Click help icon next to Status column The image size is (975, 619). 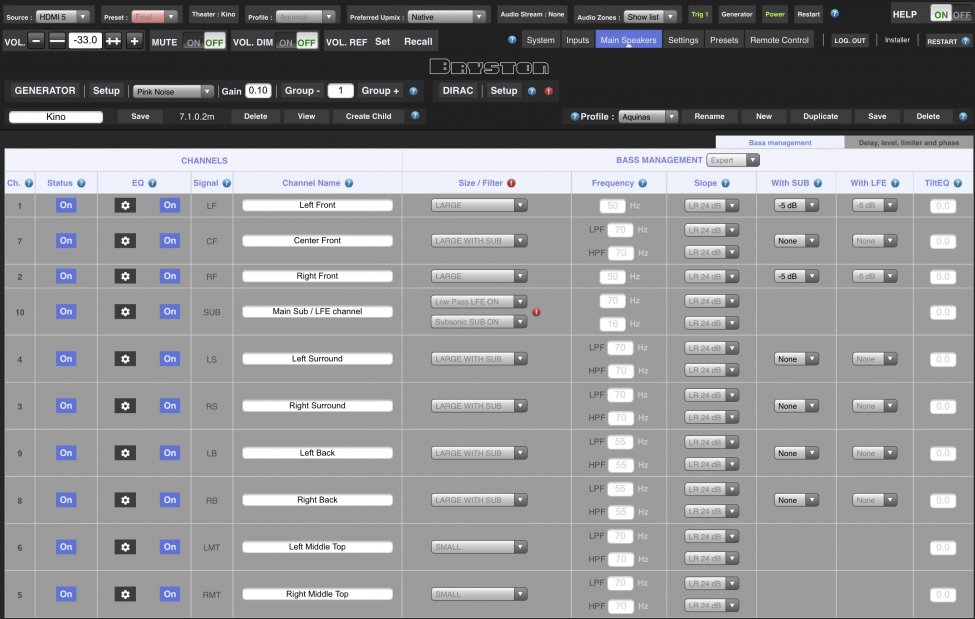(81, 183)
